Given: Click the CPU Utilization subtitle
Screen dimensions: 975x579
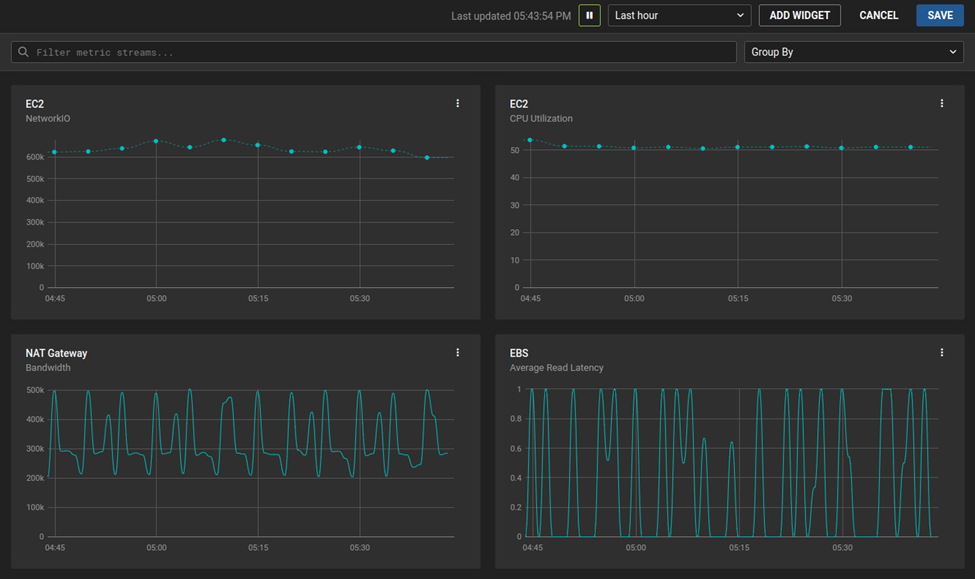Looking at the screenshot, I should tap(541, 118).
